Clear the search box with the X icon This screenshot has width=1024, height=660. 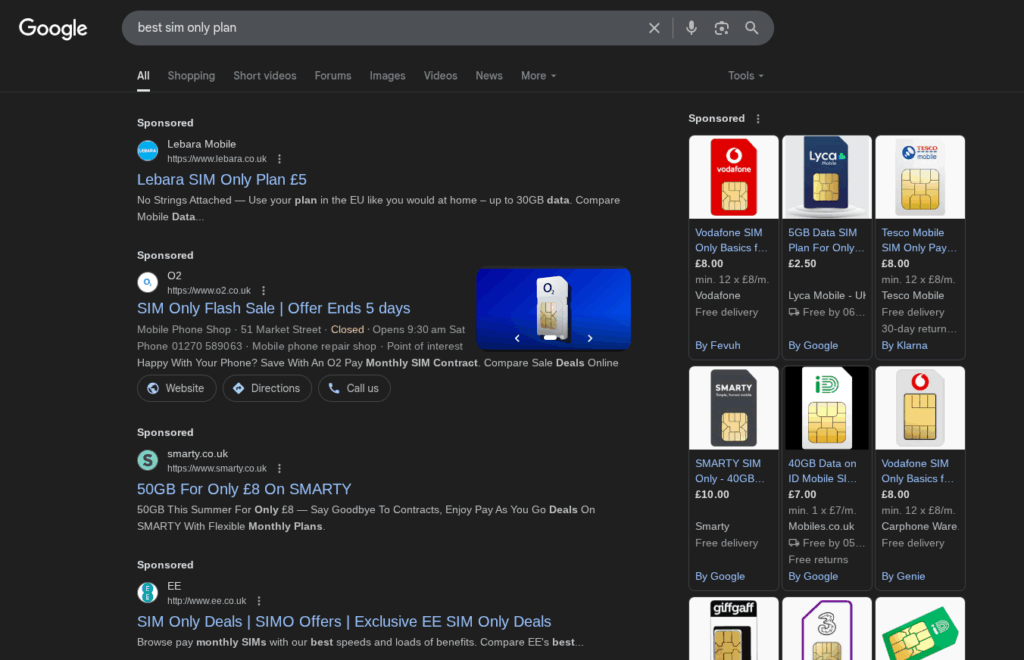click(654, 28)
